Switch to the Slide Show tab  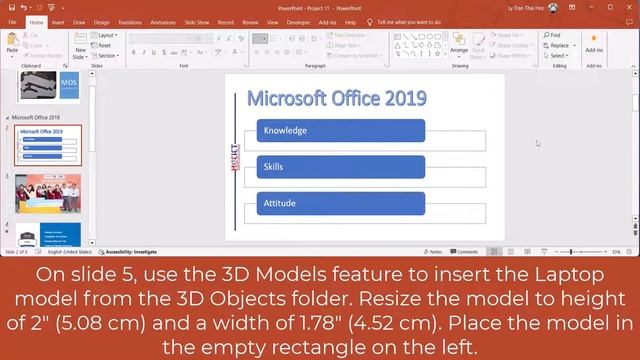tap(196, 22)
